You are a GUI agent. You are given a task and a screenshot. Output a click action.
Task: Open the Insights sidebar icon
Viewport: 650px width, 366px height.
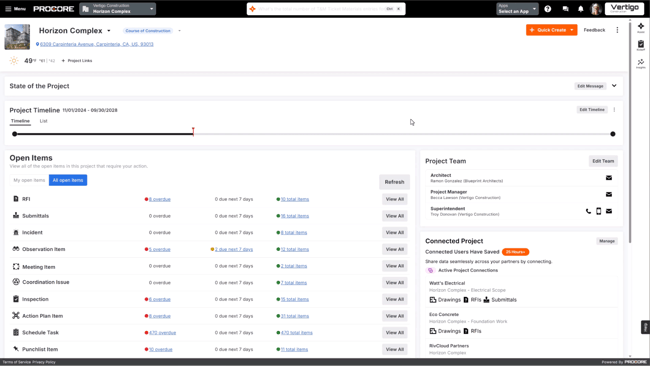(x=640, y=63)
